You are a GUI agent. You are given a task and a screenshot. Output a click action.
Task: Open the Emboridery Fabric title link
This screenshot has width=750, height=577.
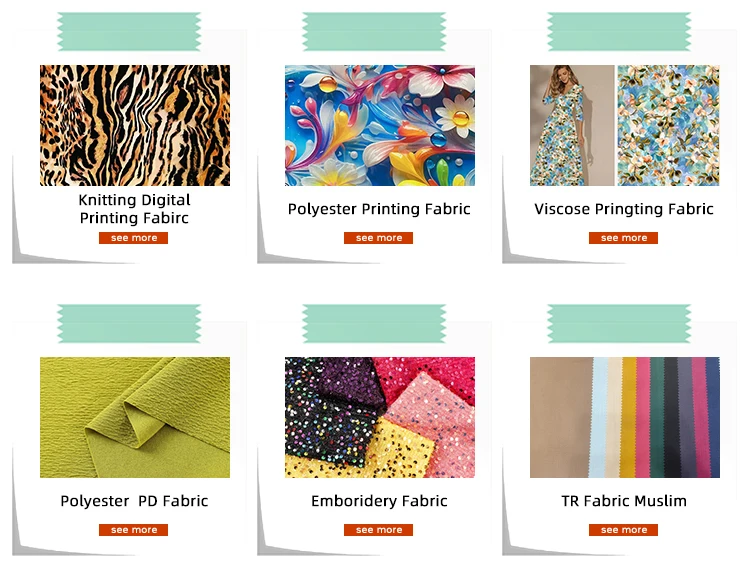[379, 501]
